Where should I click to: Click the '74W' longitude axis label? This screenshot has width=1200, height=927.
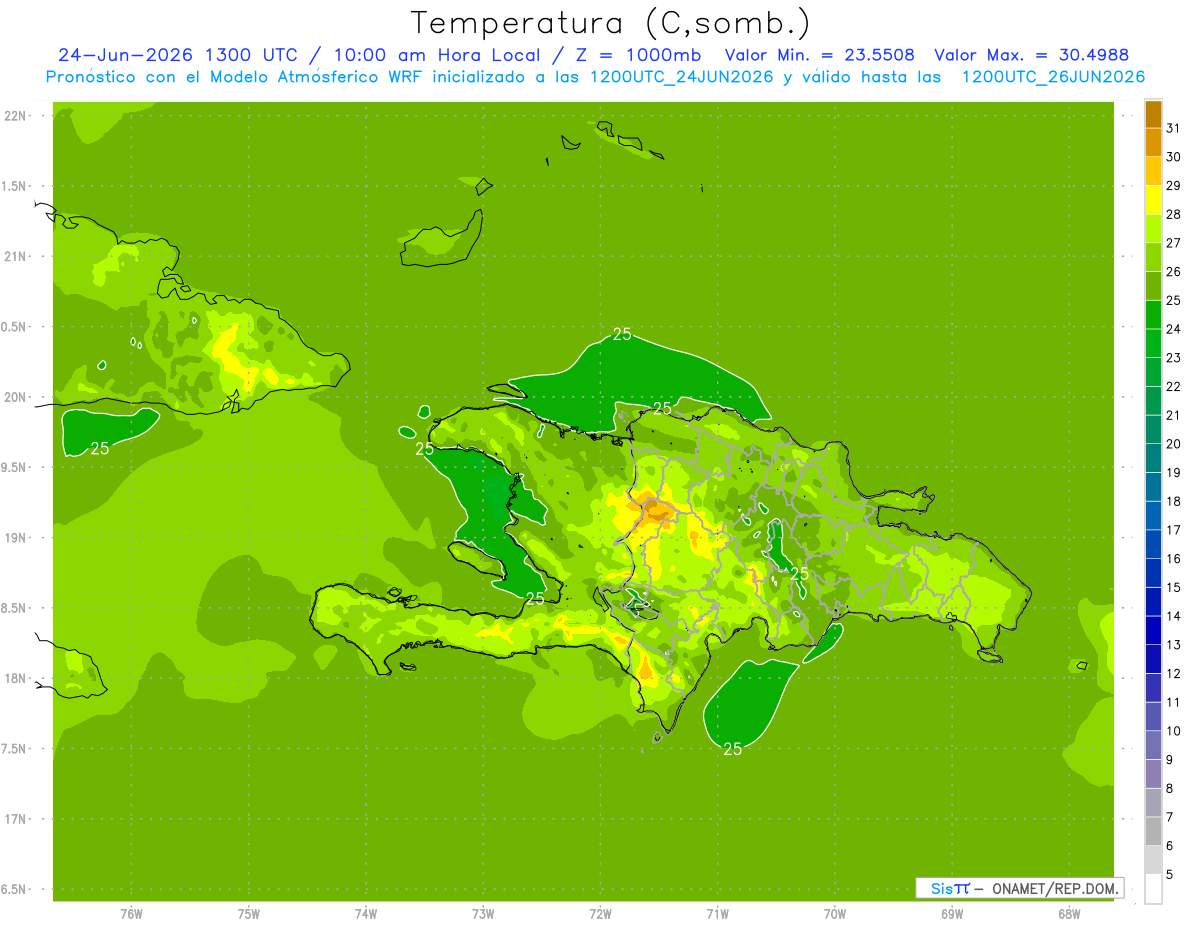(366, 914)
